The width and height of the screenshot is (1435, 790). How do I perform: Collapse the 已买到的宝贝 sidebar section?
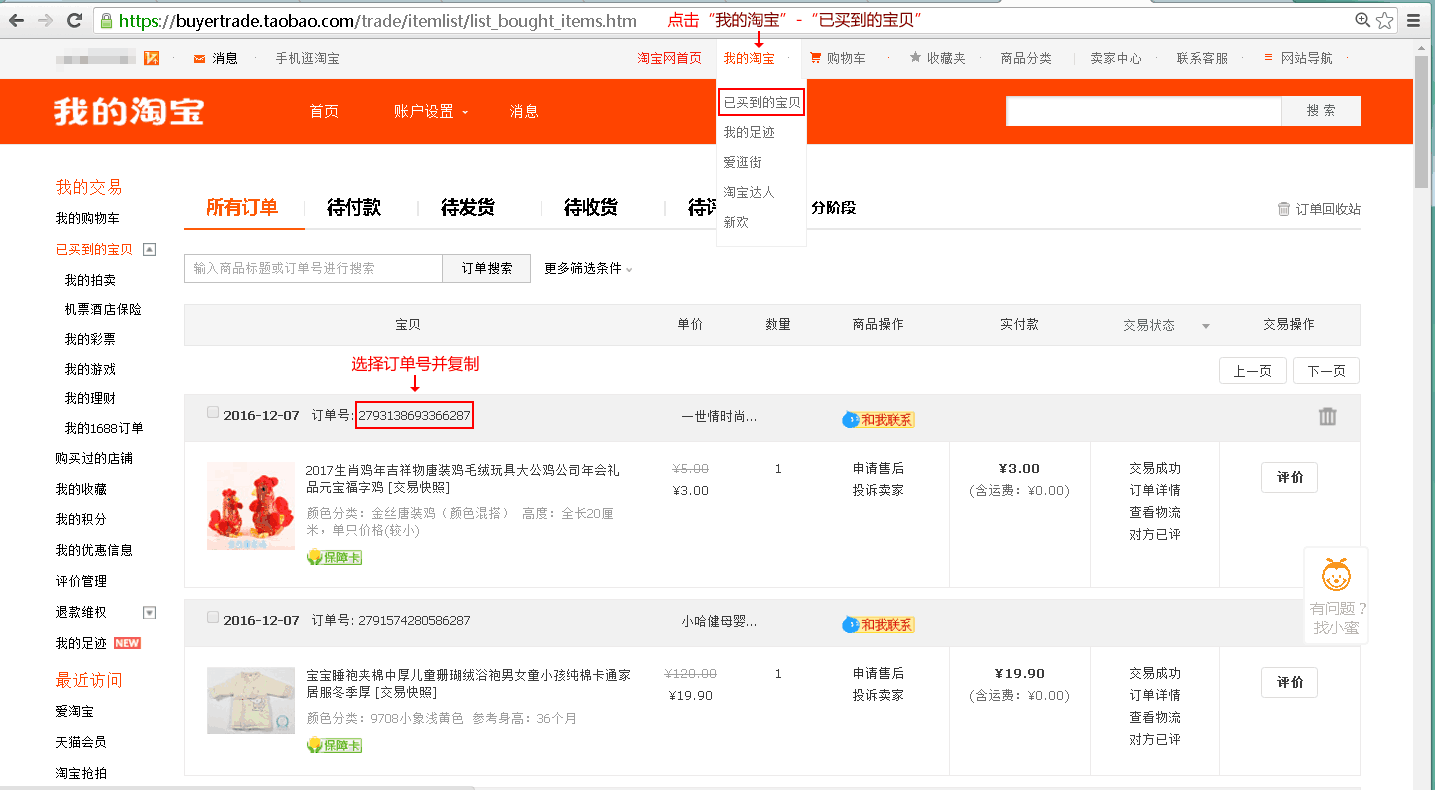pos(149,249)
